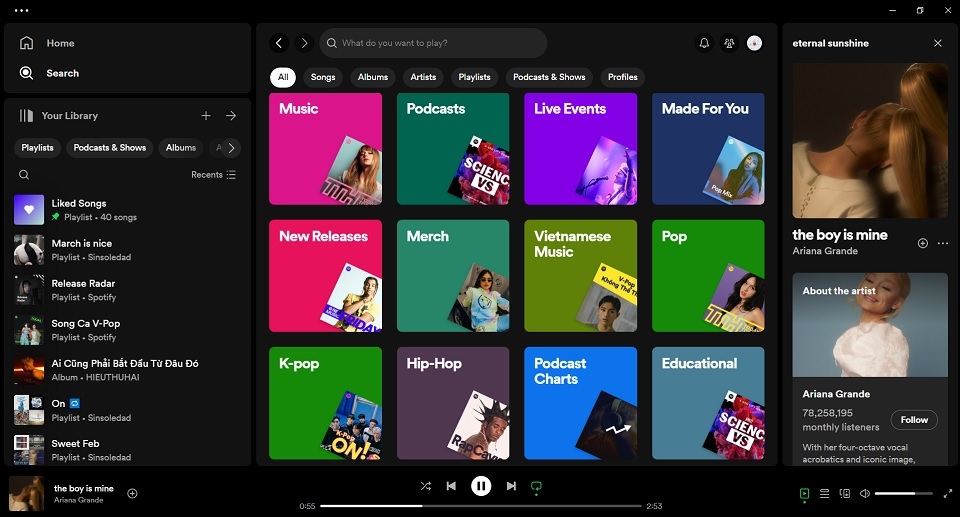
Task: Open the Merch category
Action: click(x=453, y=276)
